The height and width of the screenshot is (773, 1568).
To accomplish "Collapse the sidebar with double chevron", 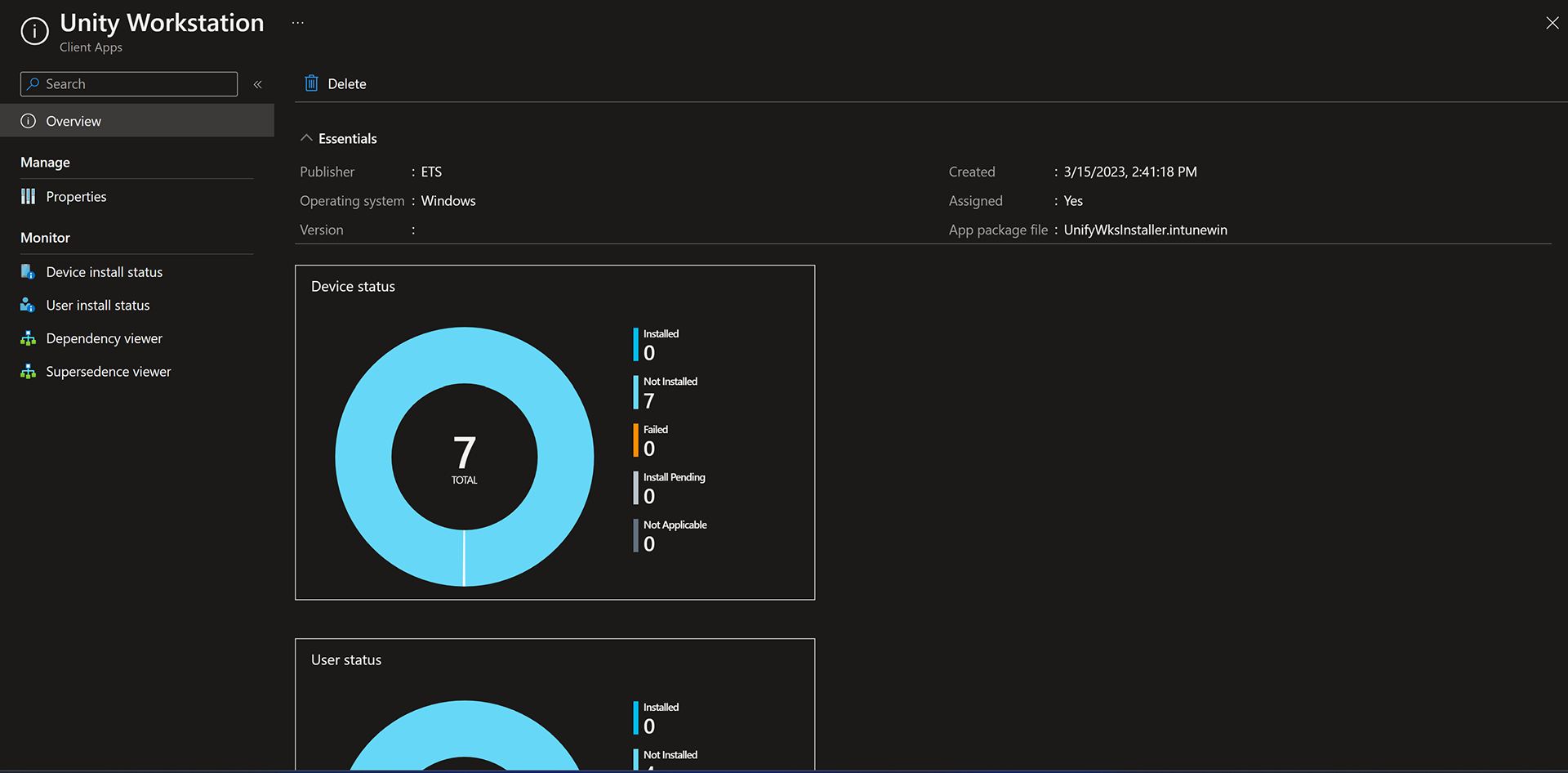I will point(257,84).
